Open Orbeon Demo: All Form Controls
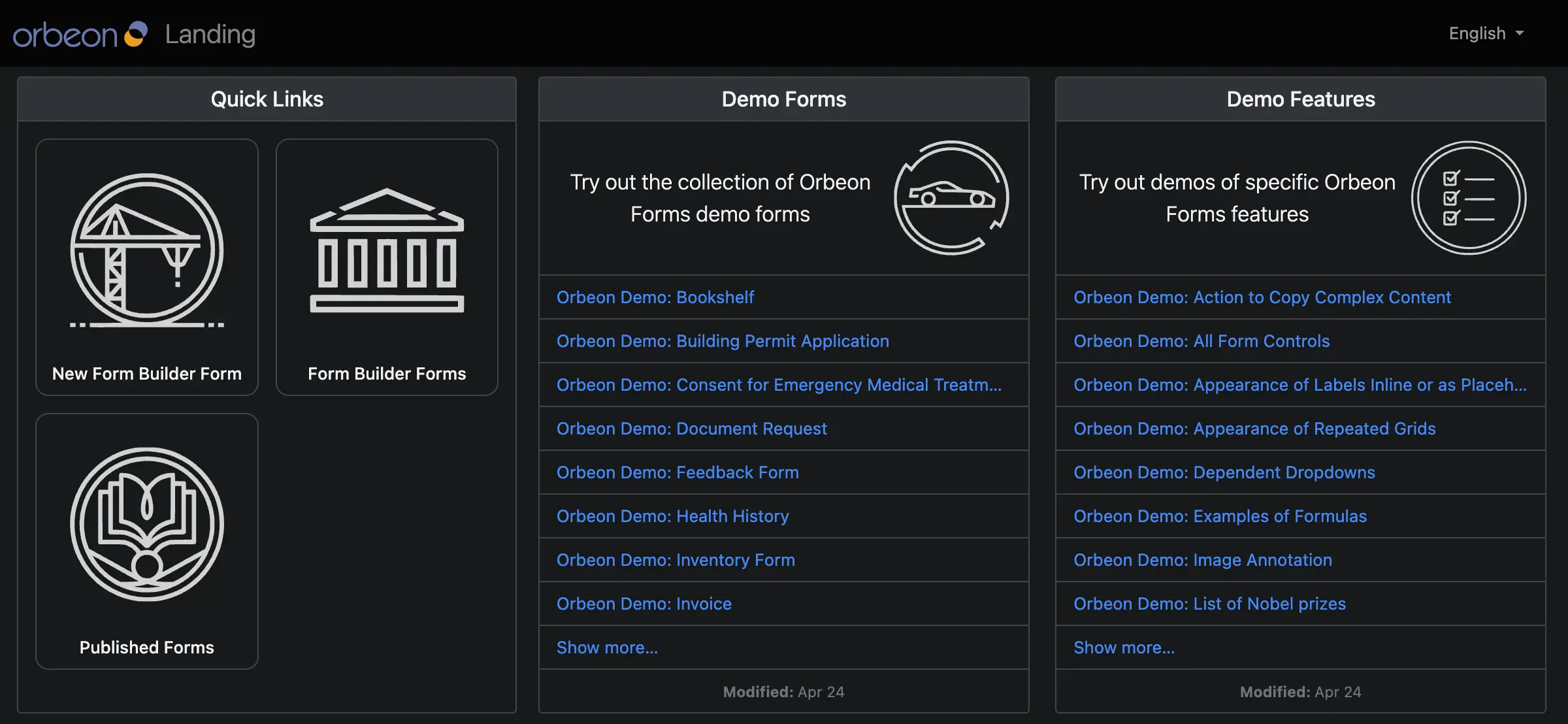Screen dimensions: 1568x724 click(x=1201, y=341)
